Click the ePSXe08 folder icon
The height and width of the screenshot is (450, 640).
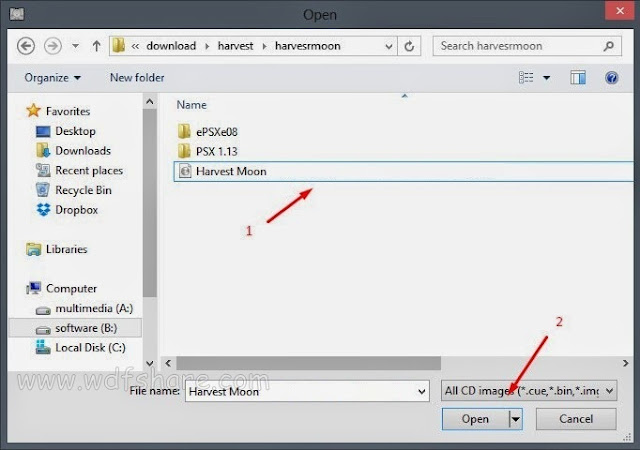[184, 131]
